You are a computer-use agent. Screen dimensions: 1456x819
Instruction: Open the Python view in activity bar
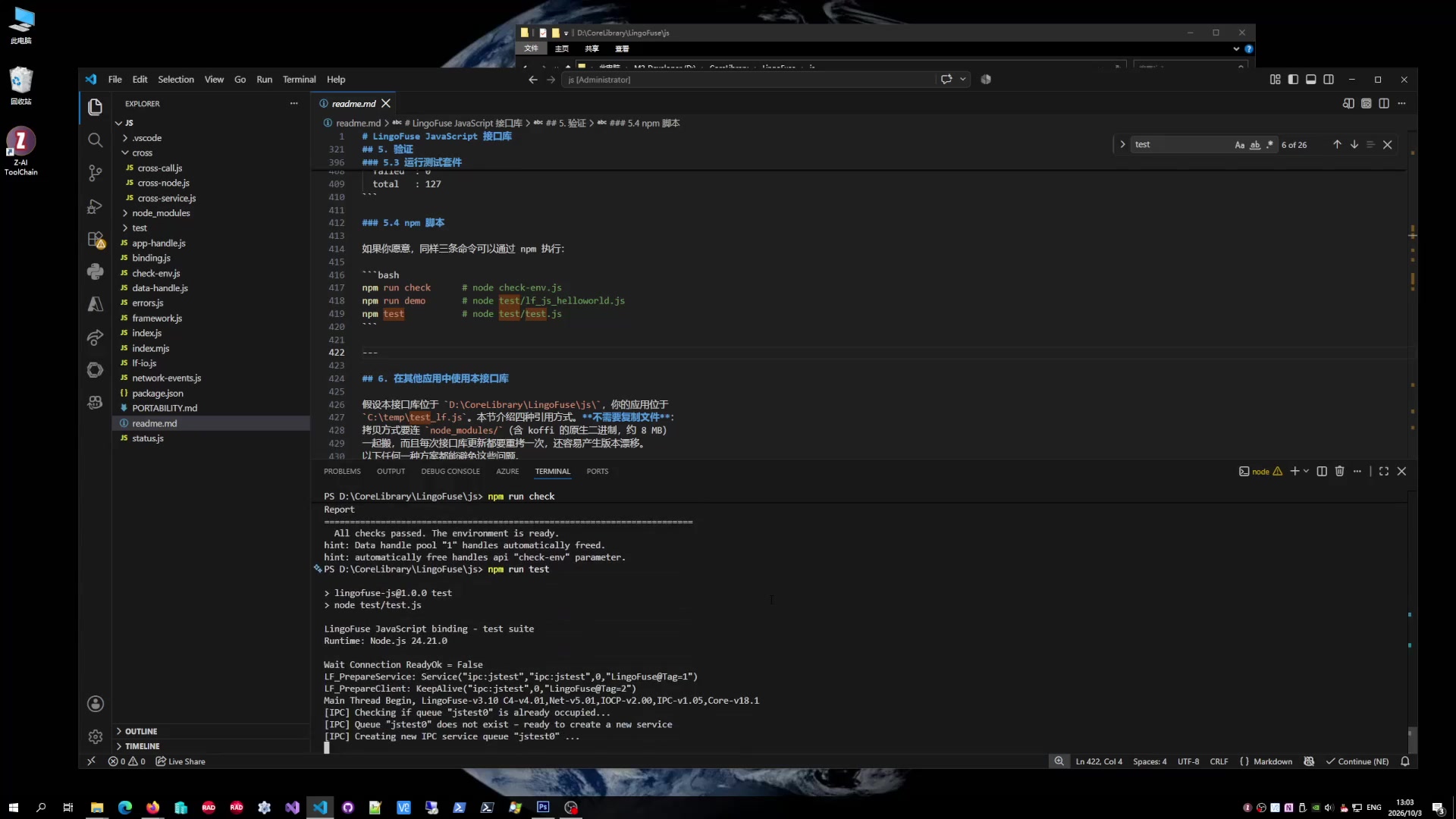[95, 271]
